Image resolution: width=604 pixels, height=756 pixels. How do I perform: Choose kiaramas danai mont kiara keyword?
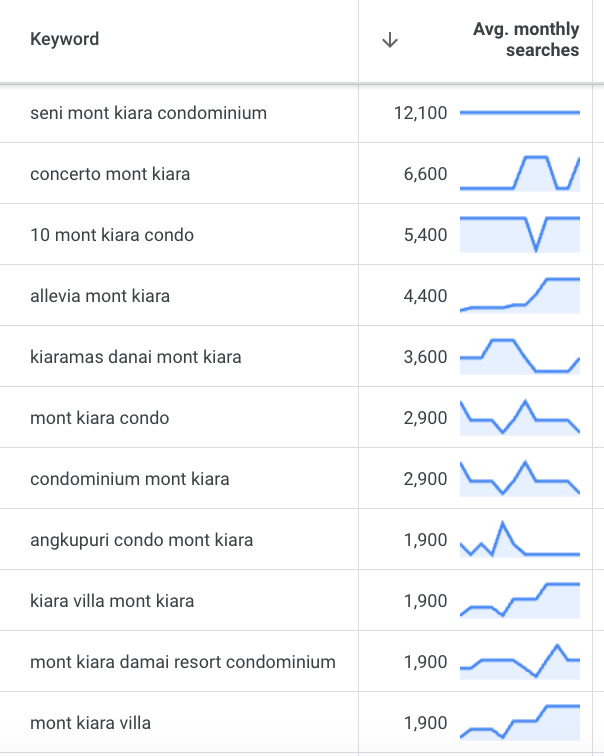[136, 357]
